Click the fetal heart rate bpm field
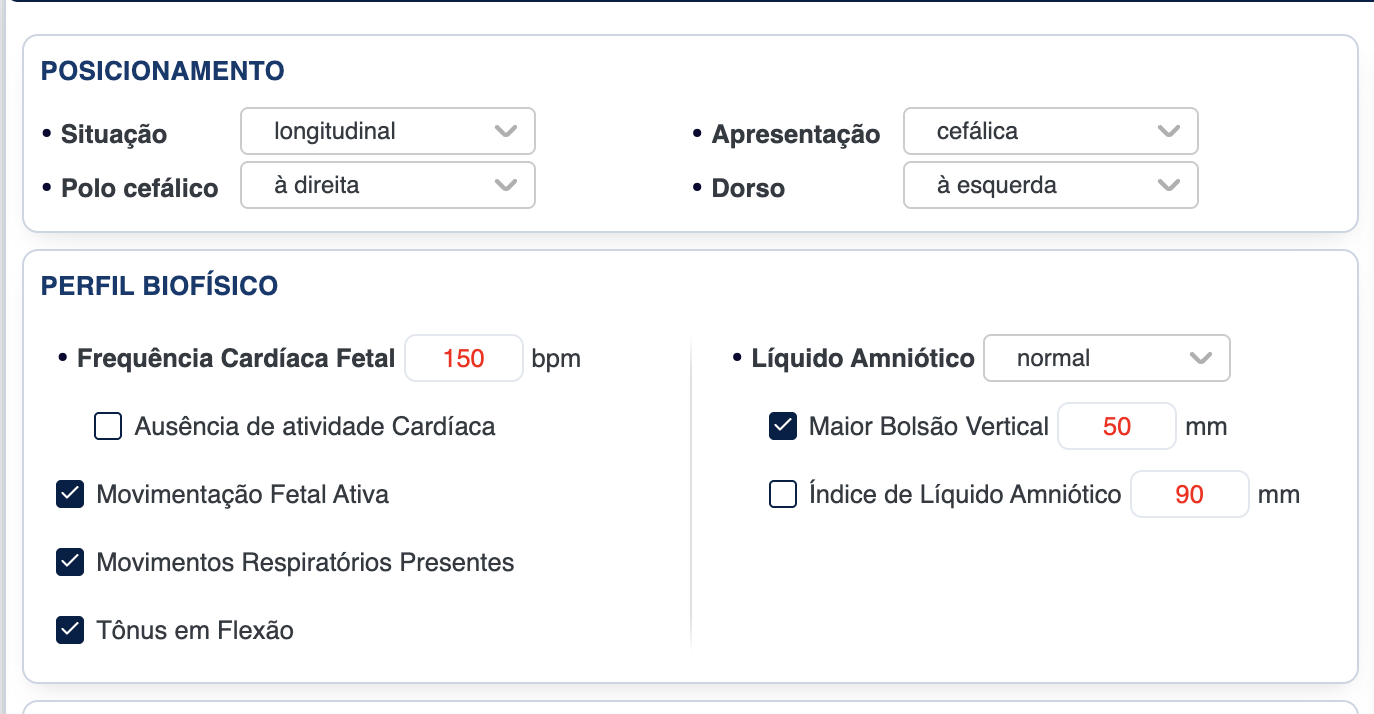Image resolution: width=1374 pixels, height=714 pixels. [x=464, y=358]
